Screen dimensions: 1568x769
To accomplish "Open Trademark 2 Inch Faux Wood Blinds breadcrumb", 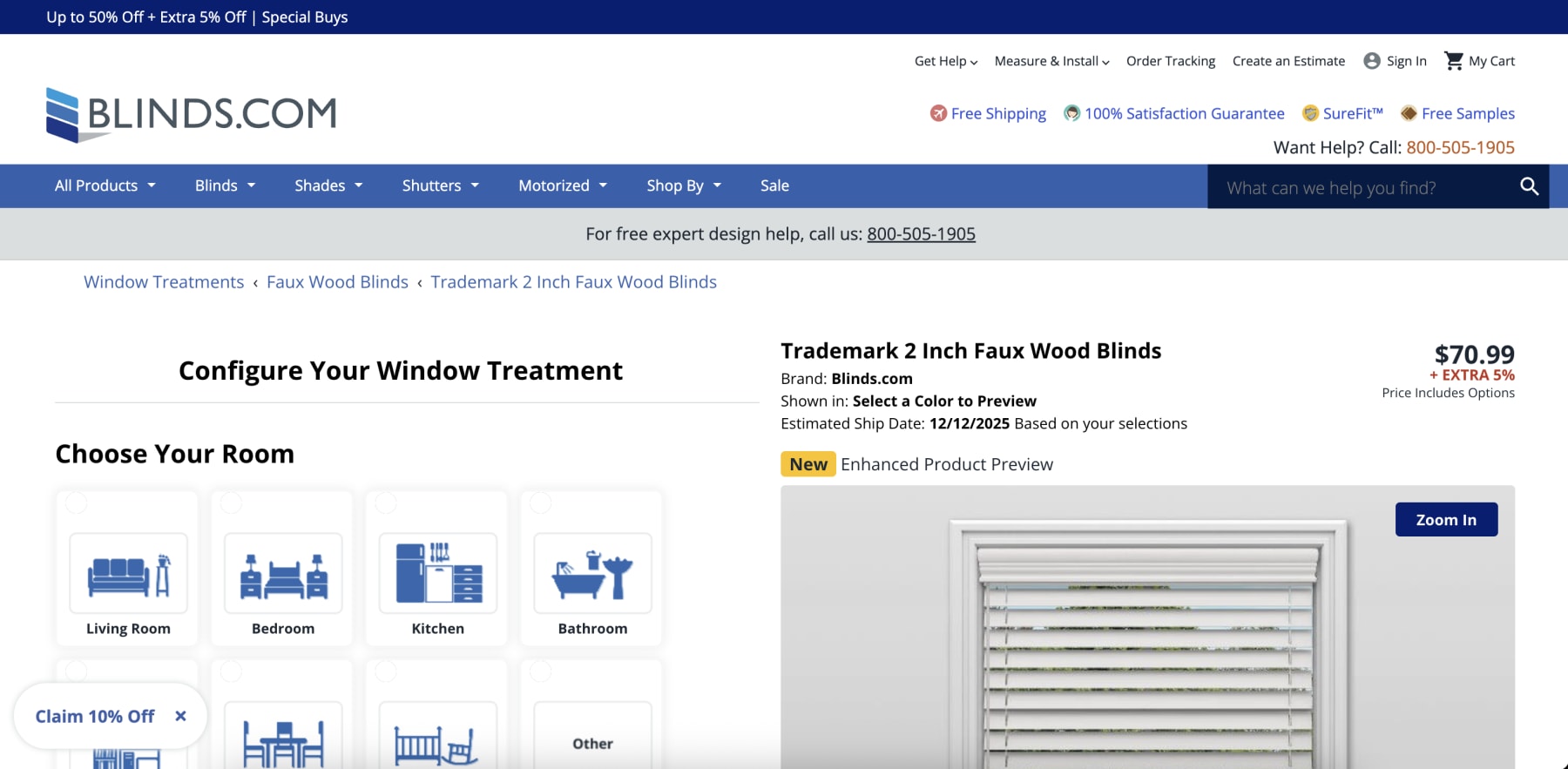I will pos(573,282).
